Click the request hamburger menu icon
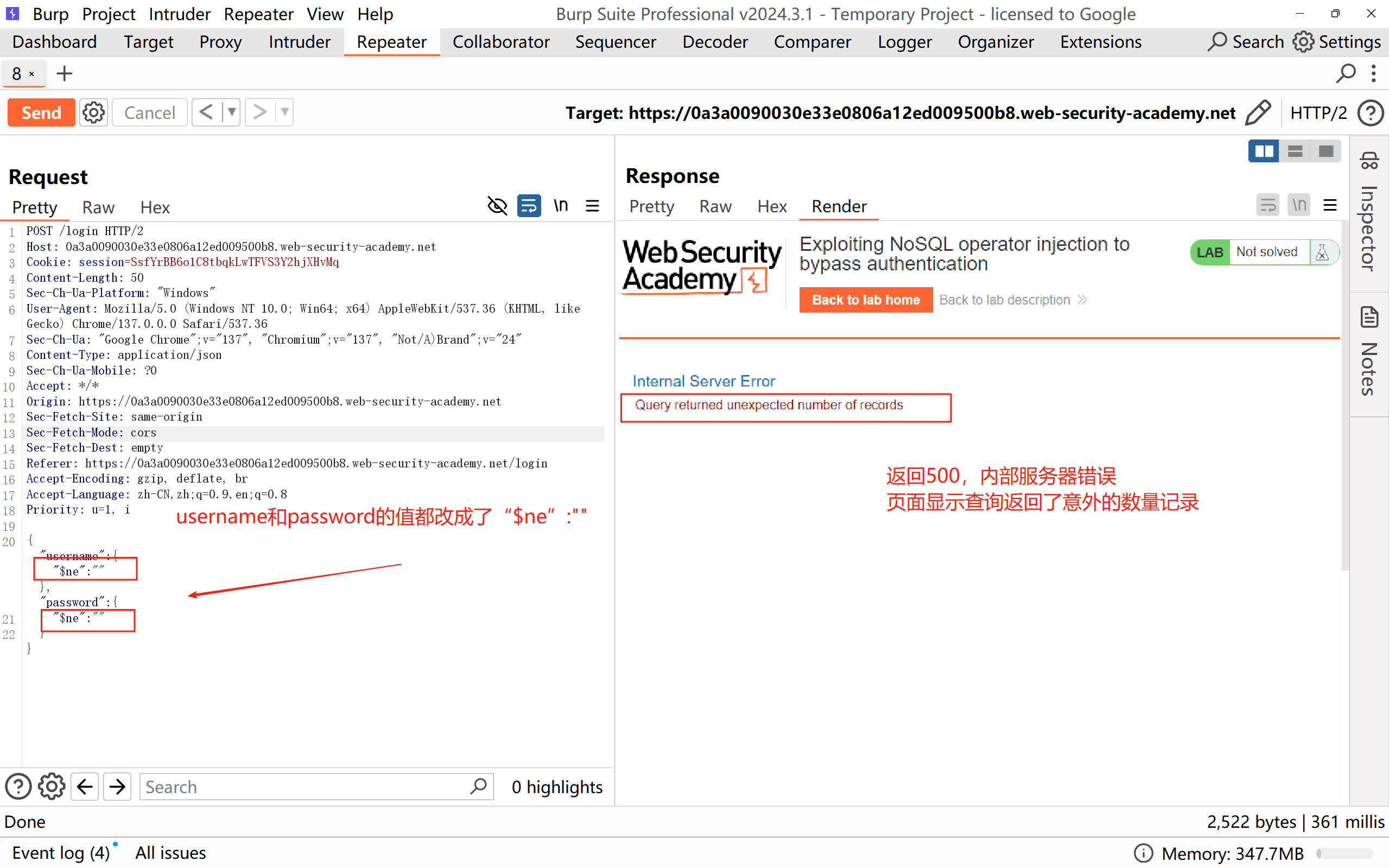 click(592, 206)
